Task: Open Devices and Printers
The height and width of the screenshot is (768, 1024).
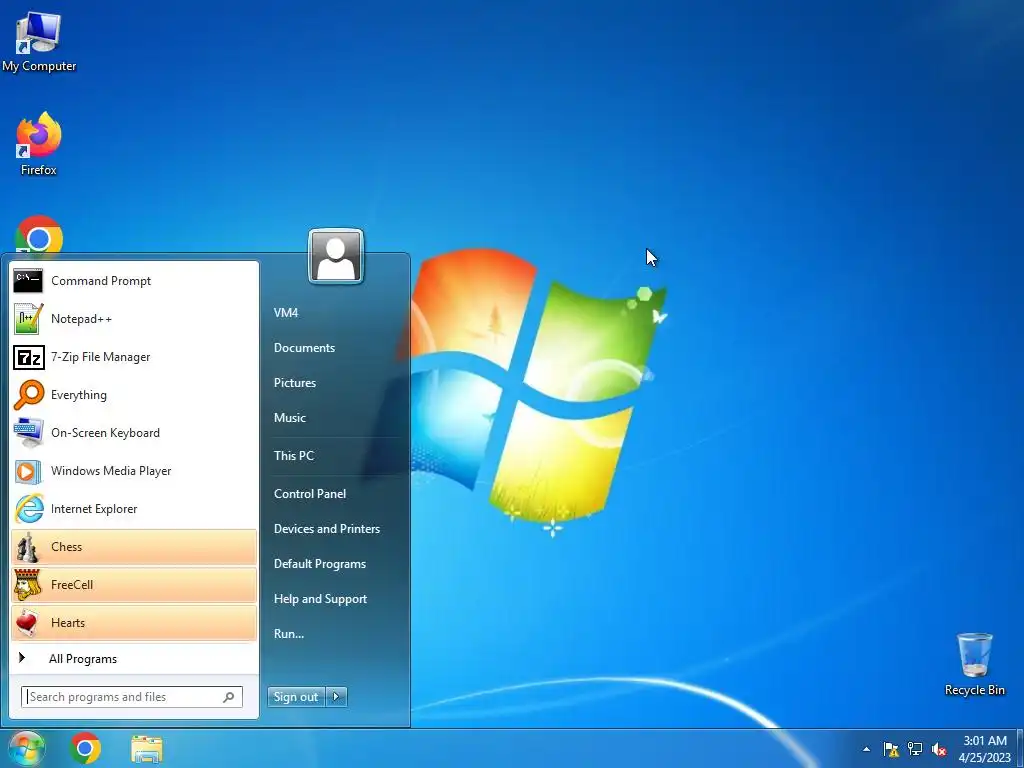Action: tap(327, 529)
